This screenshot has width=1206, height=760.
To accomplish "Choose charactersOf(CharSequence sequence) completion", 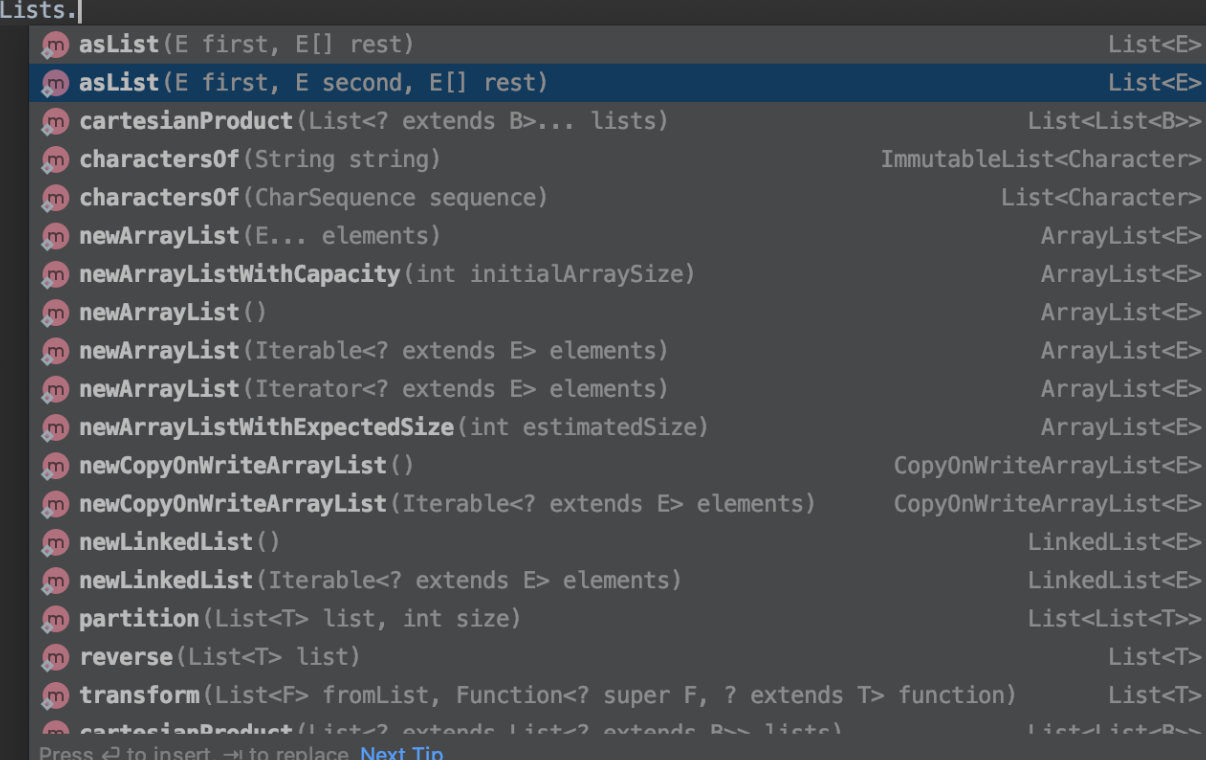I will (313, 198).
